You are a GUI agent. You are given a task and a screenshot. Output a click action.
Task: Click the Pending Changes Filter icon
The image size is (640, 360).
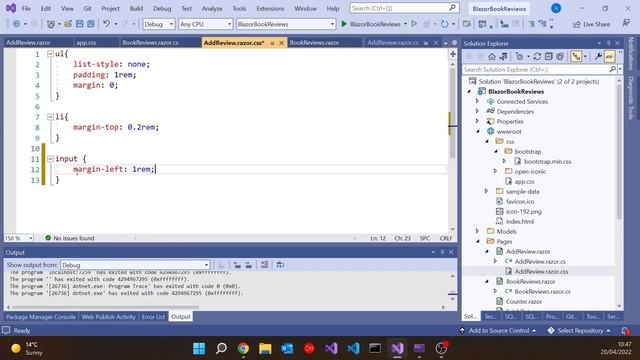pos(520,56)
